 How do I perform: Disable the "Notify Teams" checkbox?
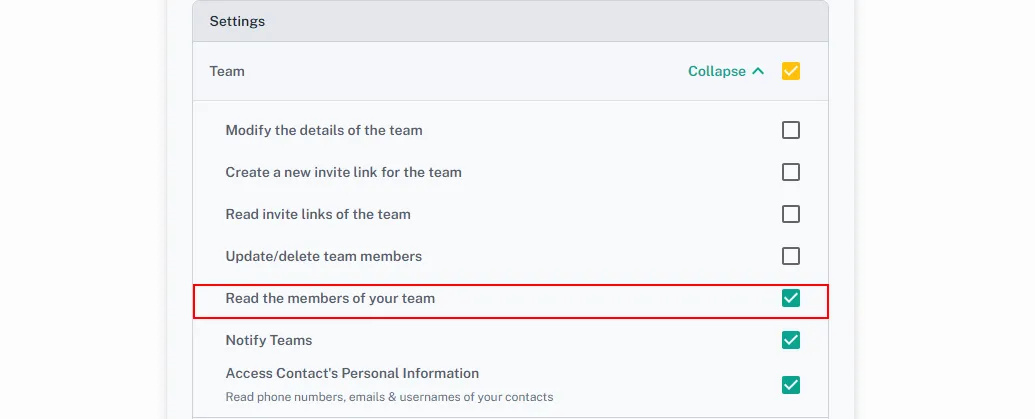791,340
